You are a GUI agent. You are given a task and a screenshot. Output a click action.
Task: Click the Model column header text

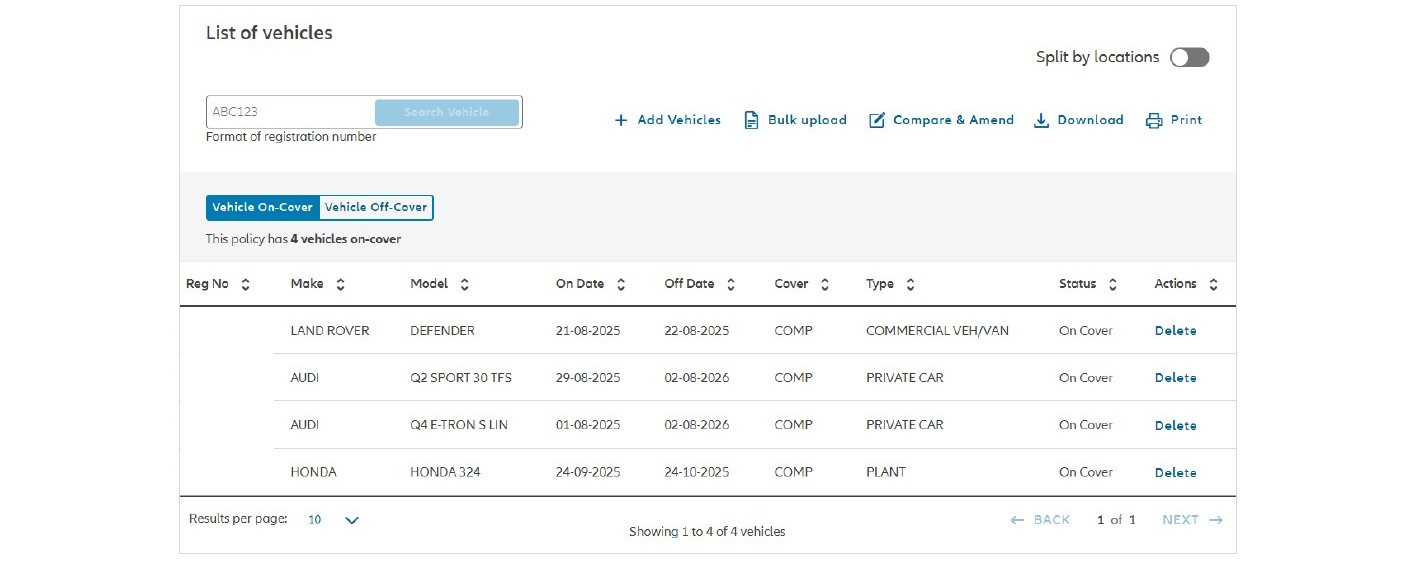click(429, 284)
